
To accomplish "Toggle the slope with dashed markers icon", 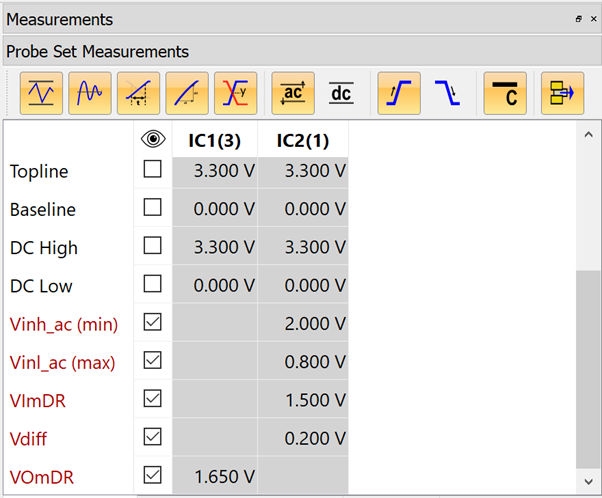I will [x=138, y=93].
